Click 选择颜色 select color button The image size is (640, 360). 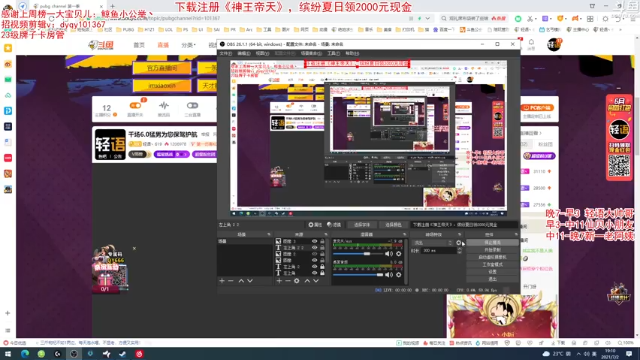click(393, 224)
